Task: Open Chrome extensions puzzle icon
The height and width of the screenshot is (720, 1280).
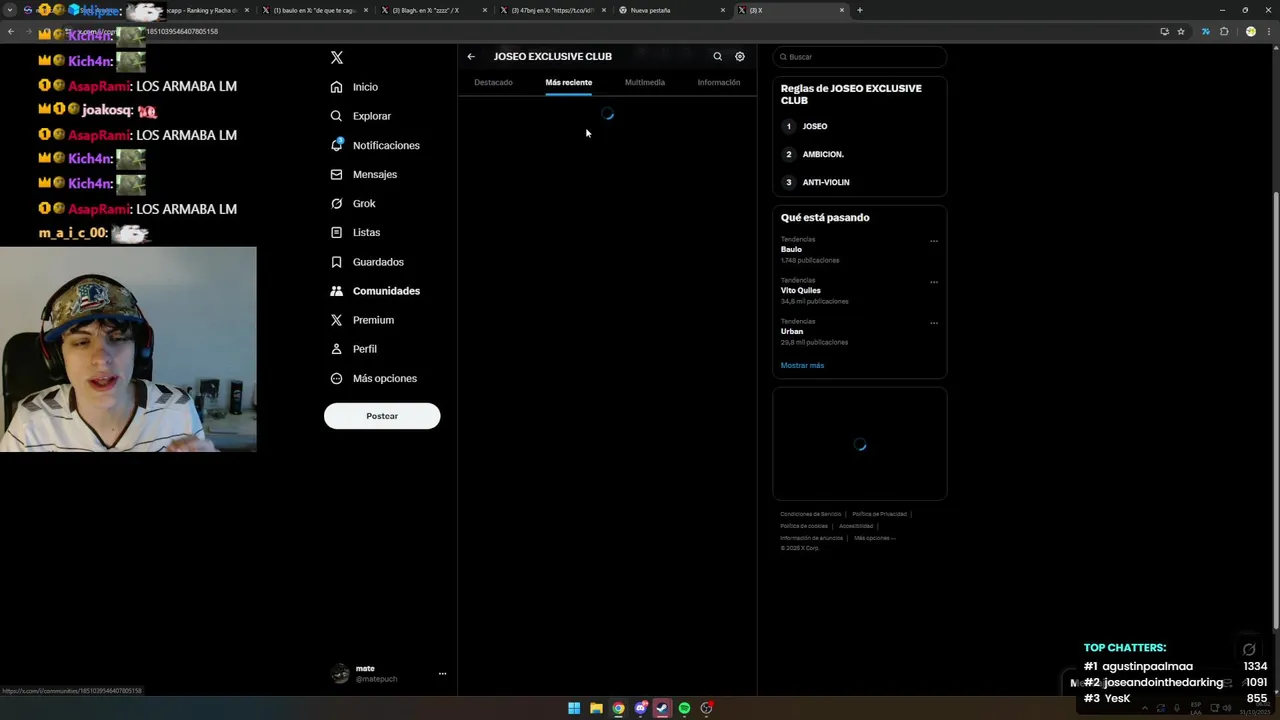Action: (1224, 31)
